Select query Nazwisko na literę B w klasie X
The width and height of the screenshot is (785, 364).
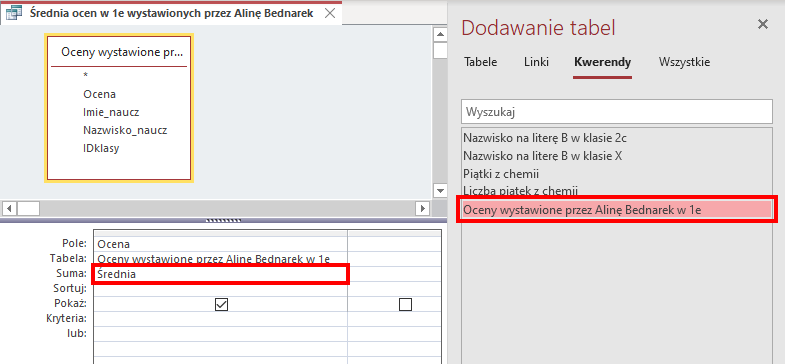tap(617, 156)
